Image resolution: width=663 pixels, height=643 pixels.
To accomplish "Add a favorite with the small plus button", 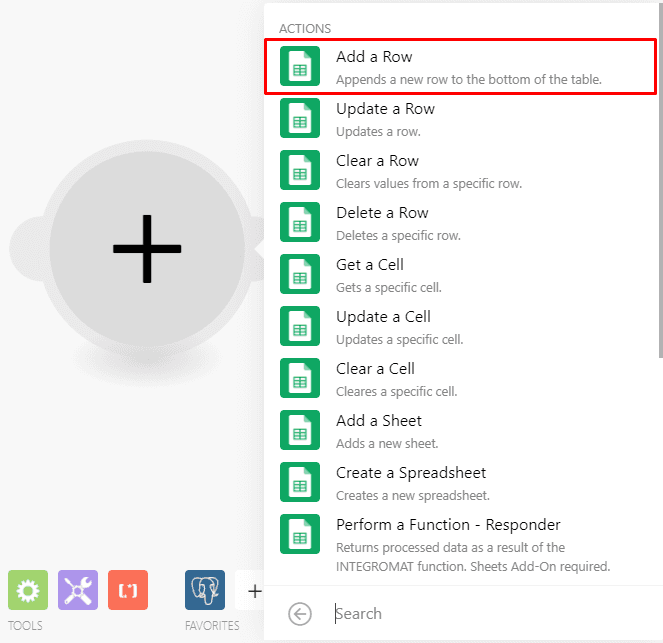I will pyautogui.click(x=254, y=591).
